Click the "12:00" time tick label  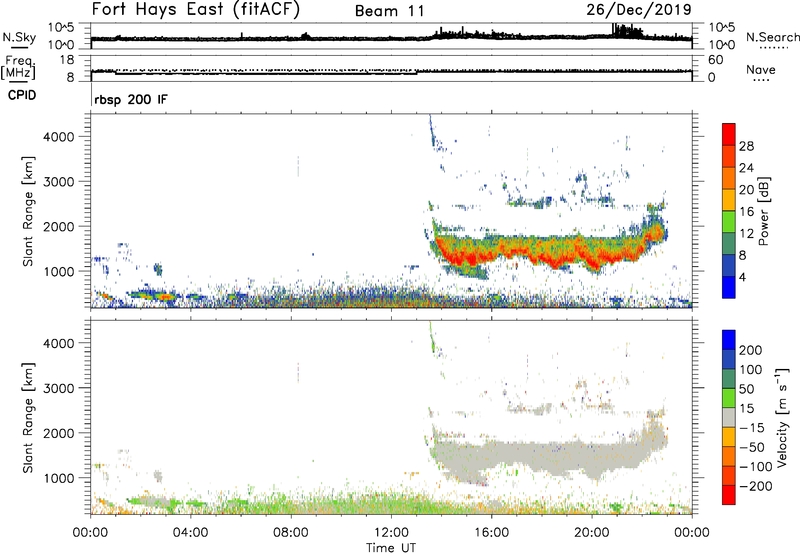(x=391, y=533)
